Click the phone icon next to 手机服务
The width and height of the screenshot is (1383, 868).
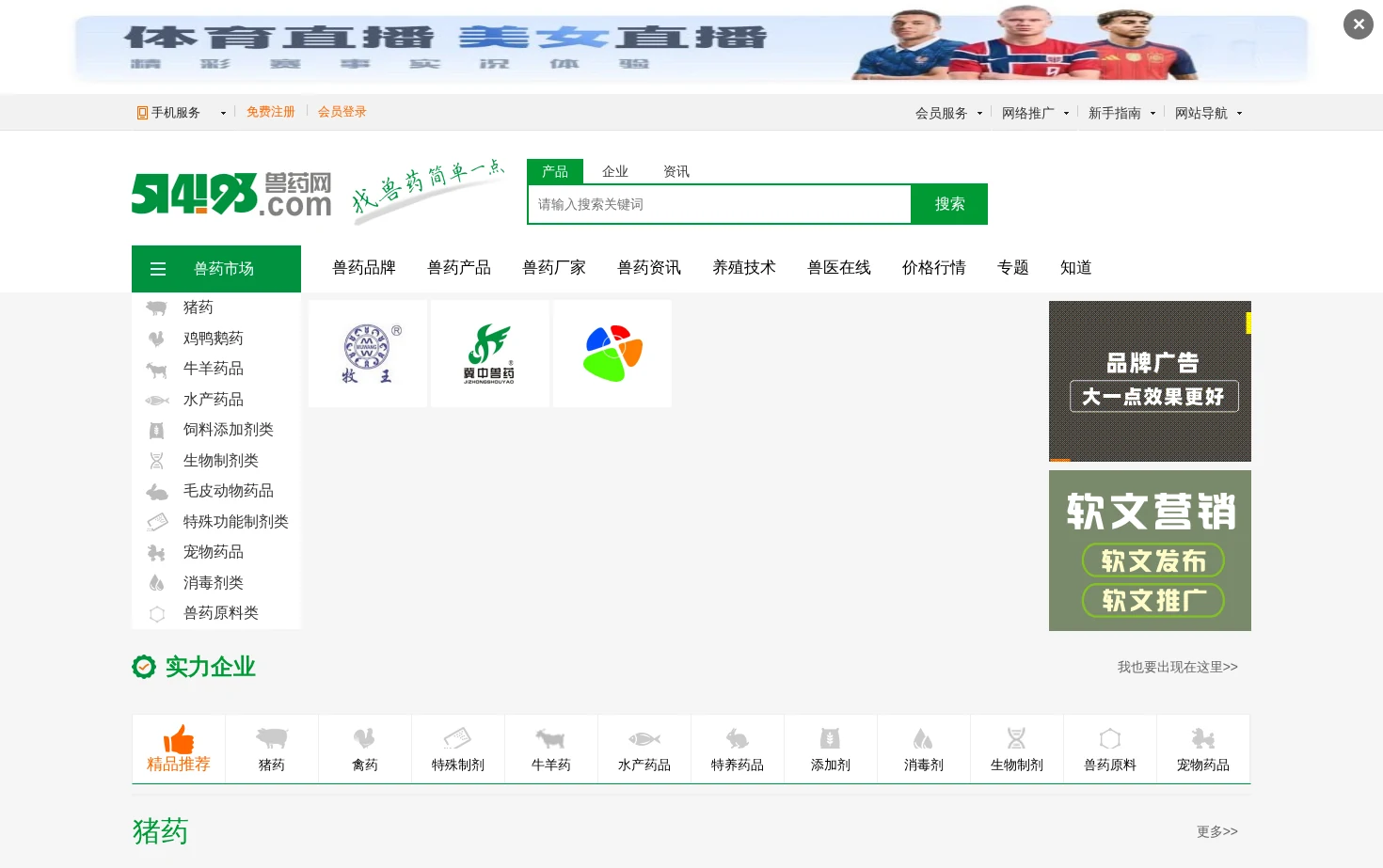[142, 113]
